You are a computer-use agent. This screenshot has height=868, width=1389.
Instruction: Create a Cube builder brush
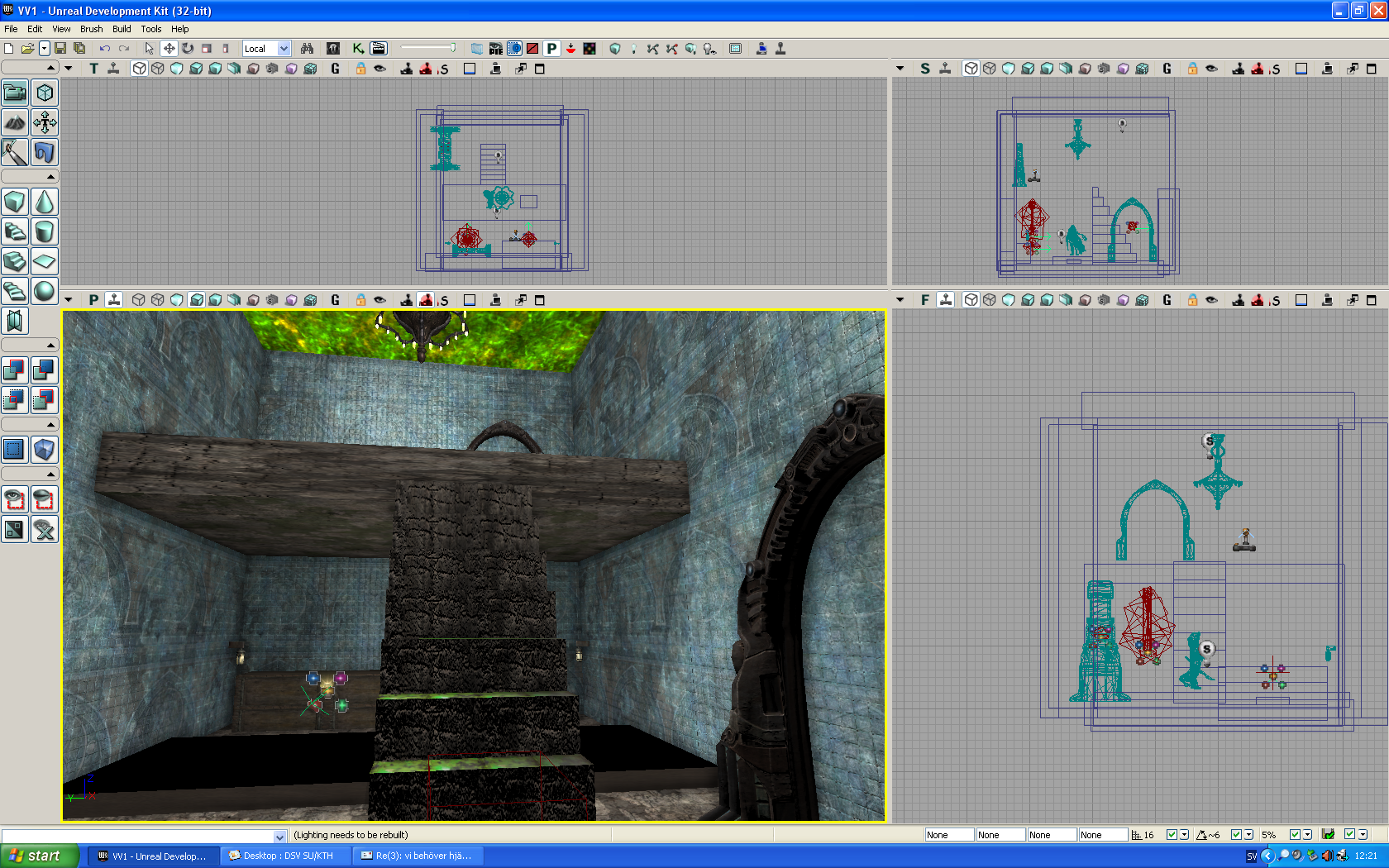tap(15, 202)
